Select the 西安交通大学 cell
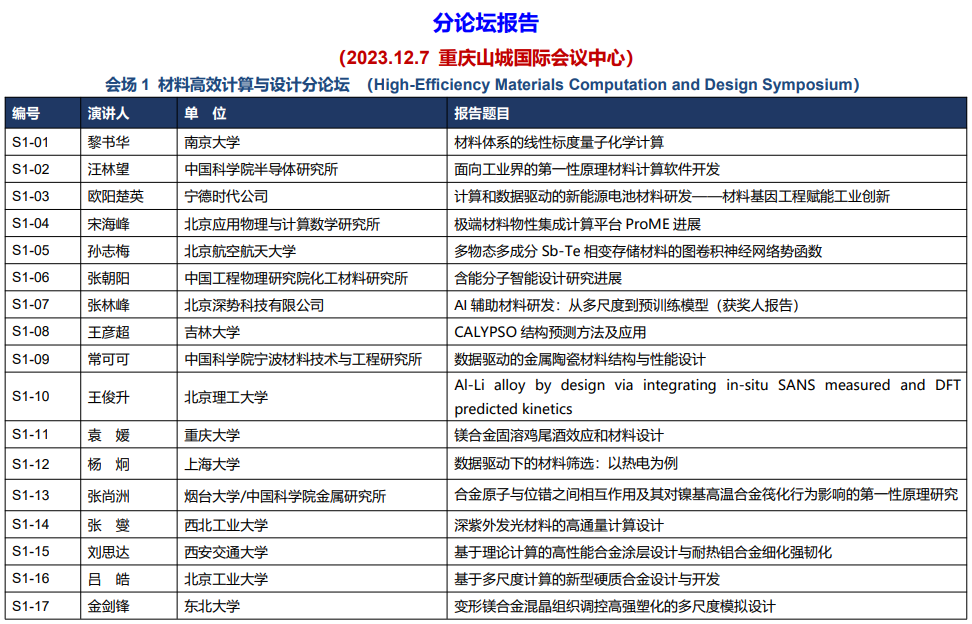 (x=227, y=551)
